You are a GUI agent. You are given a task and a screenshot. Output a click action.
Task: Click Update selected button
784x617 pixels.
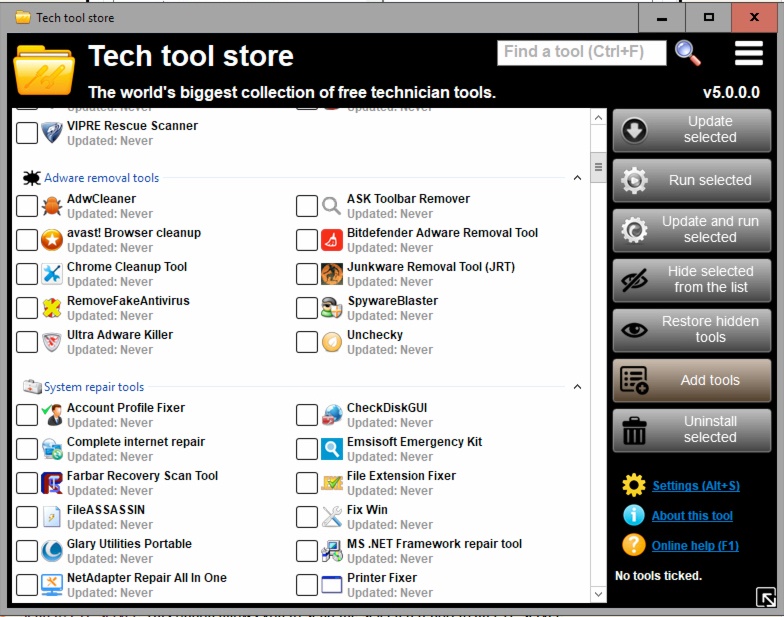692,130
